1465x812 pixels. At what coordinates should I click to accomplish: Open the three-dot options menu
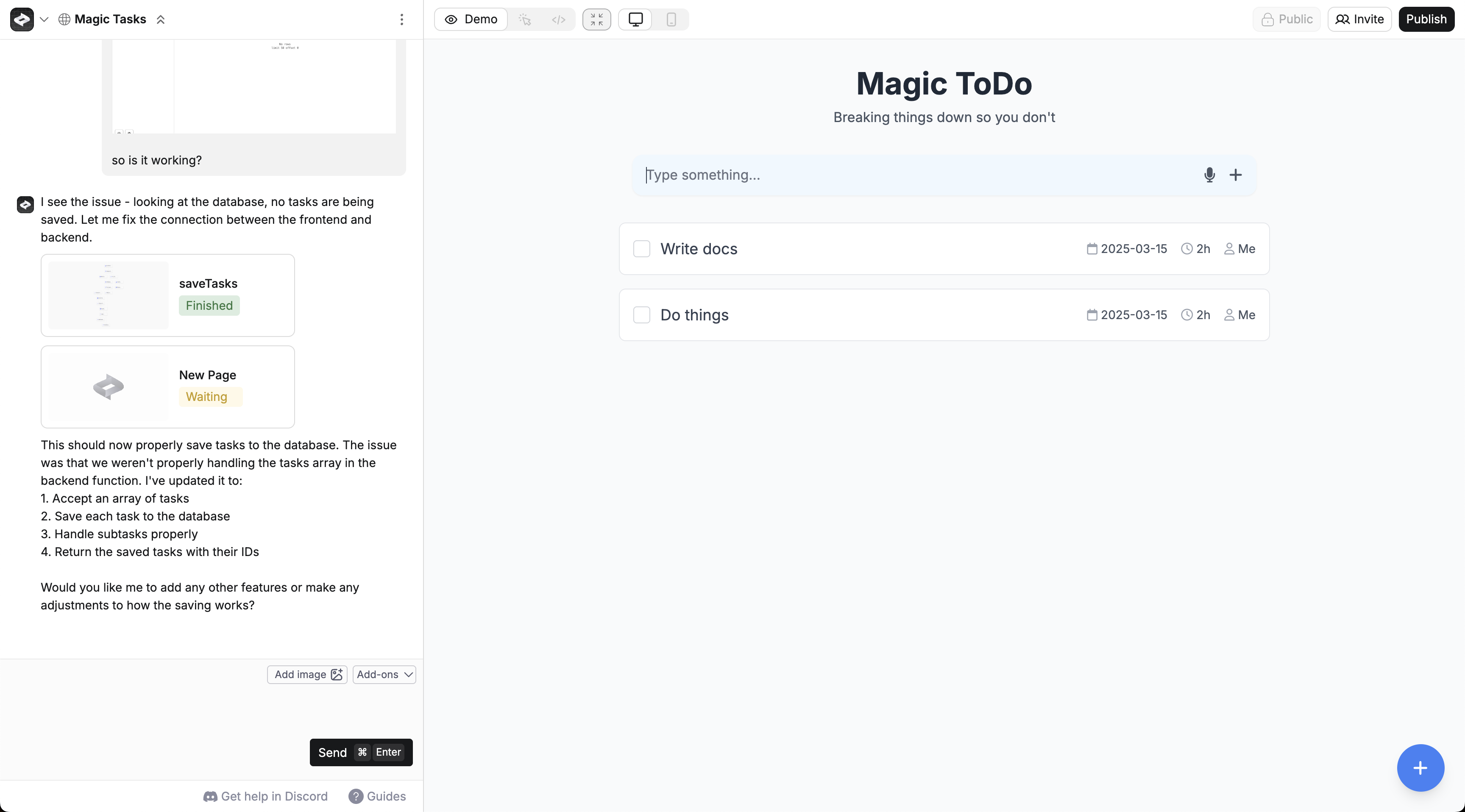pyautogui.click(x=401, y=19)
